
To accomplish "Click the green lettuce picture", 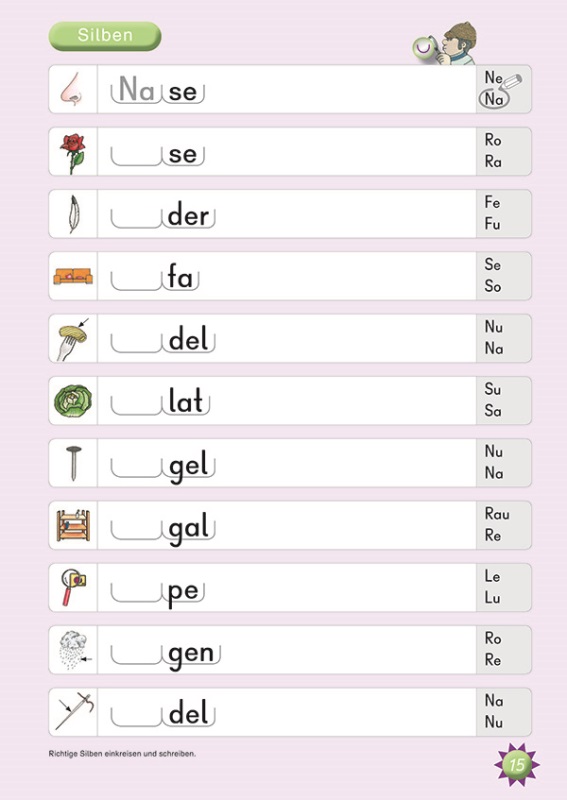I will click(x=73, y=401).
